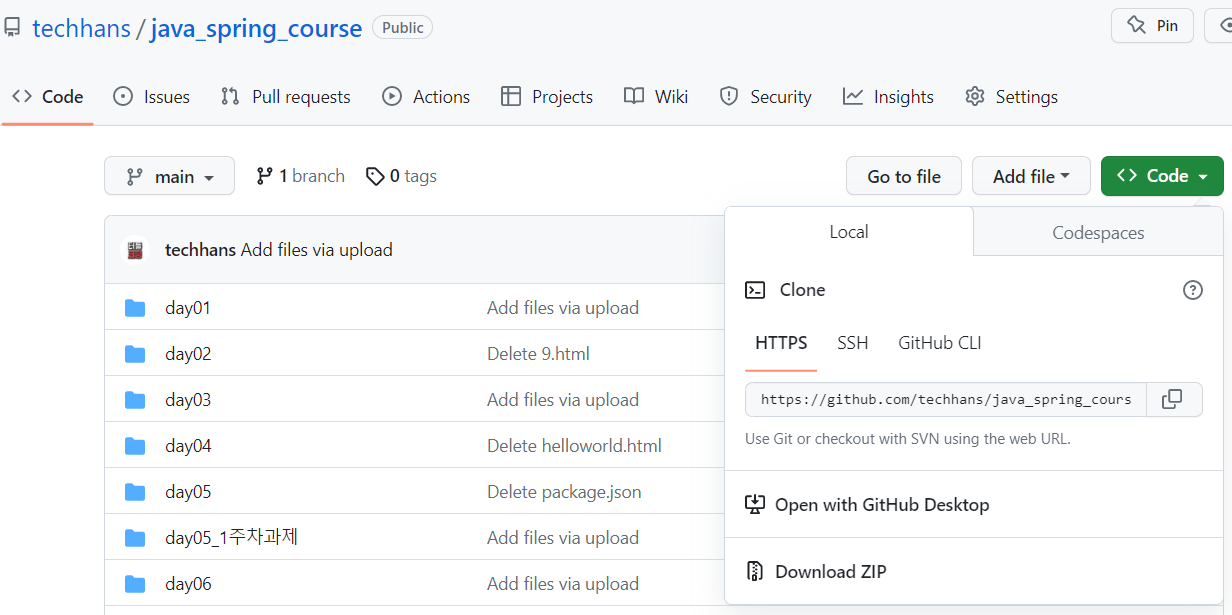
Task: Click the terminal icon beside Clone
Action: tap(755, 290)
